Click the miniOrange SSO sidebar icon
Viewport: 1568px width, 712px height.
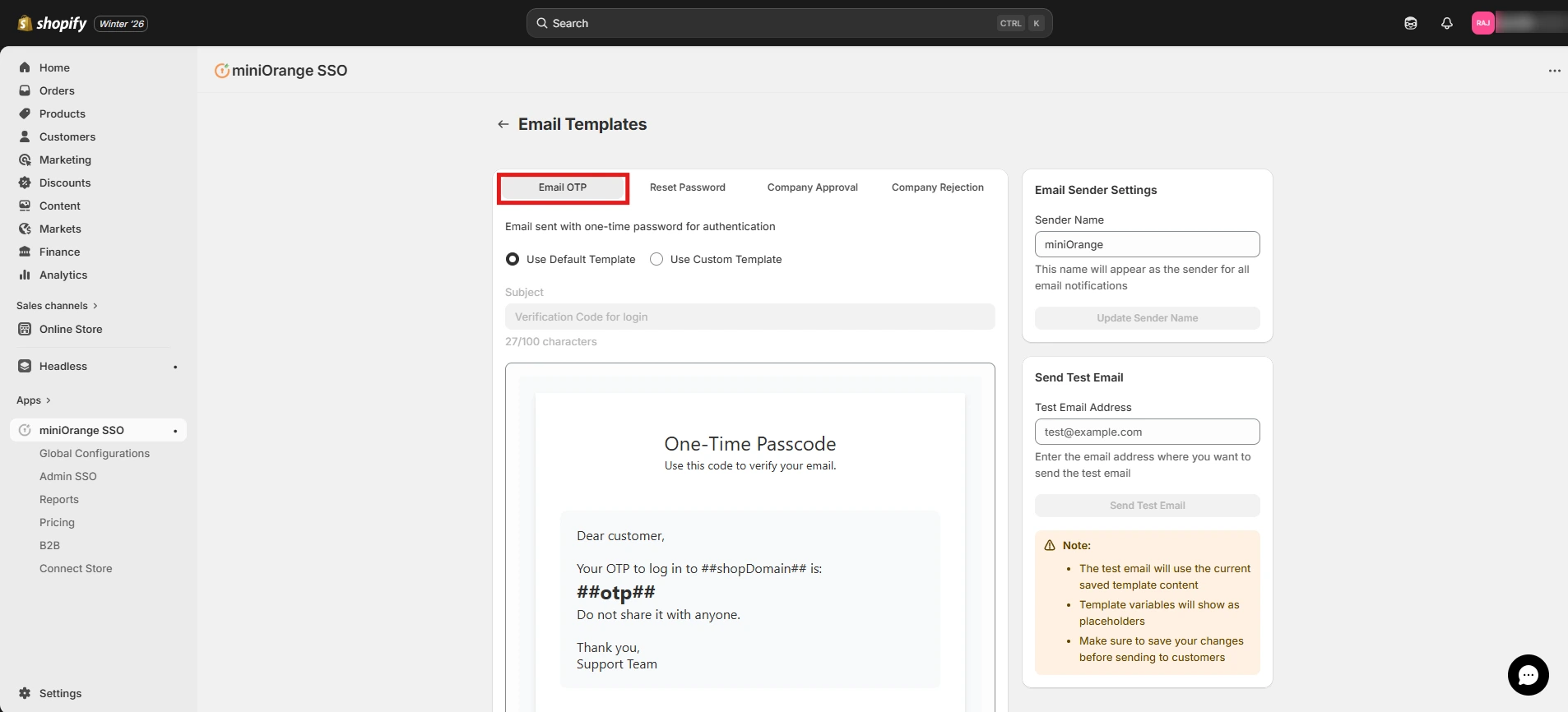click(x=25, y=430)
